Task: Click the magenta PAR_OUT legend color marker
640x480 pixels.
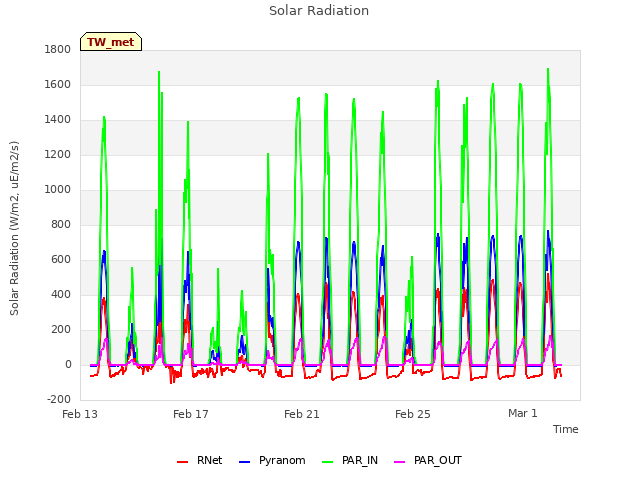Action: 400,462
